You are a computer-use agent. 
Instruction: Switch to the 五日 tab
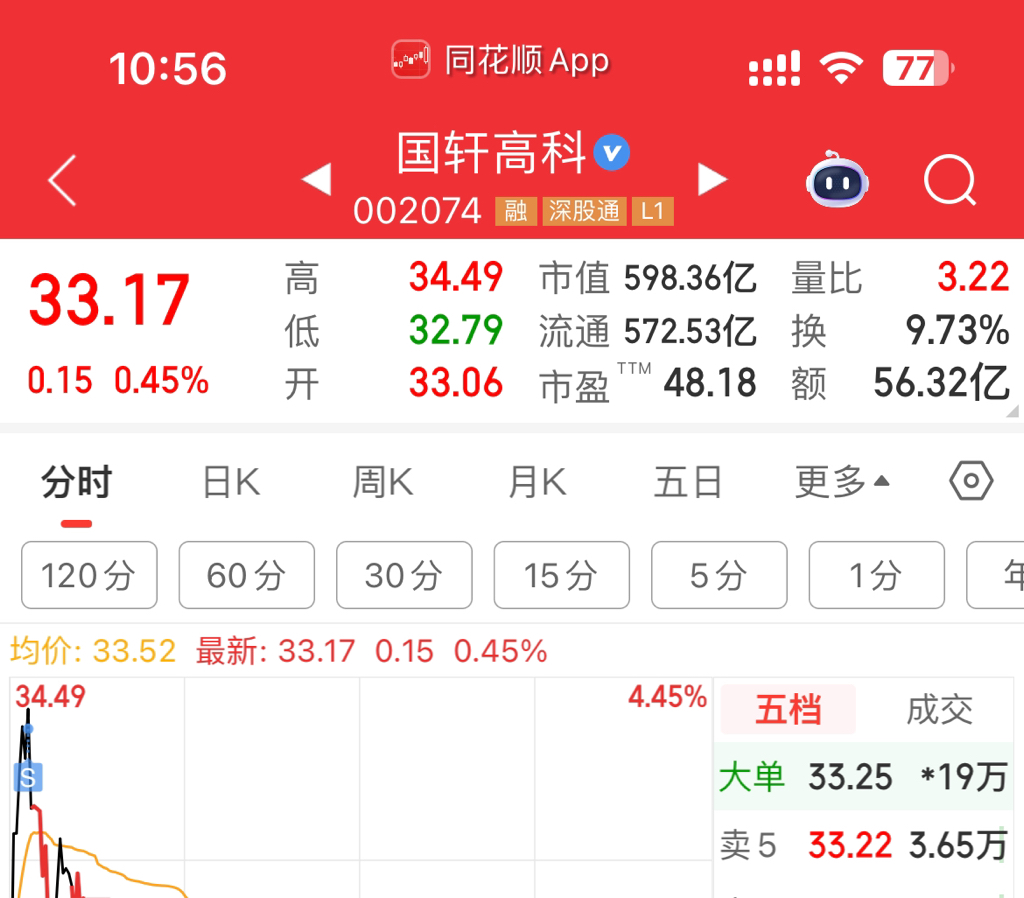tap(688, 482)
